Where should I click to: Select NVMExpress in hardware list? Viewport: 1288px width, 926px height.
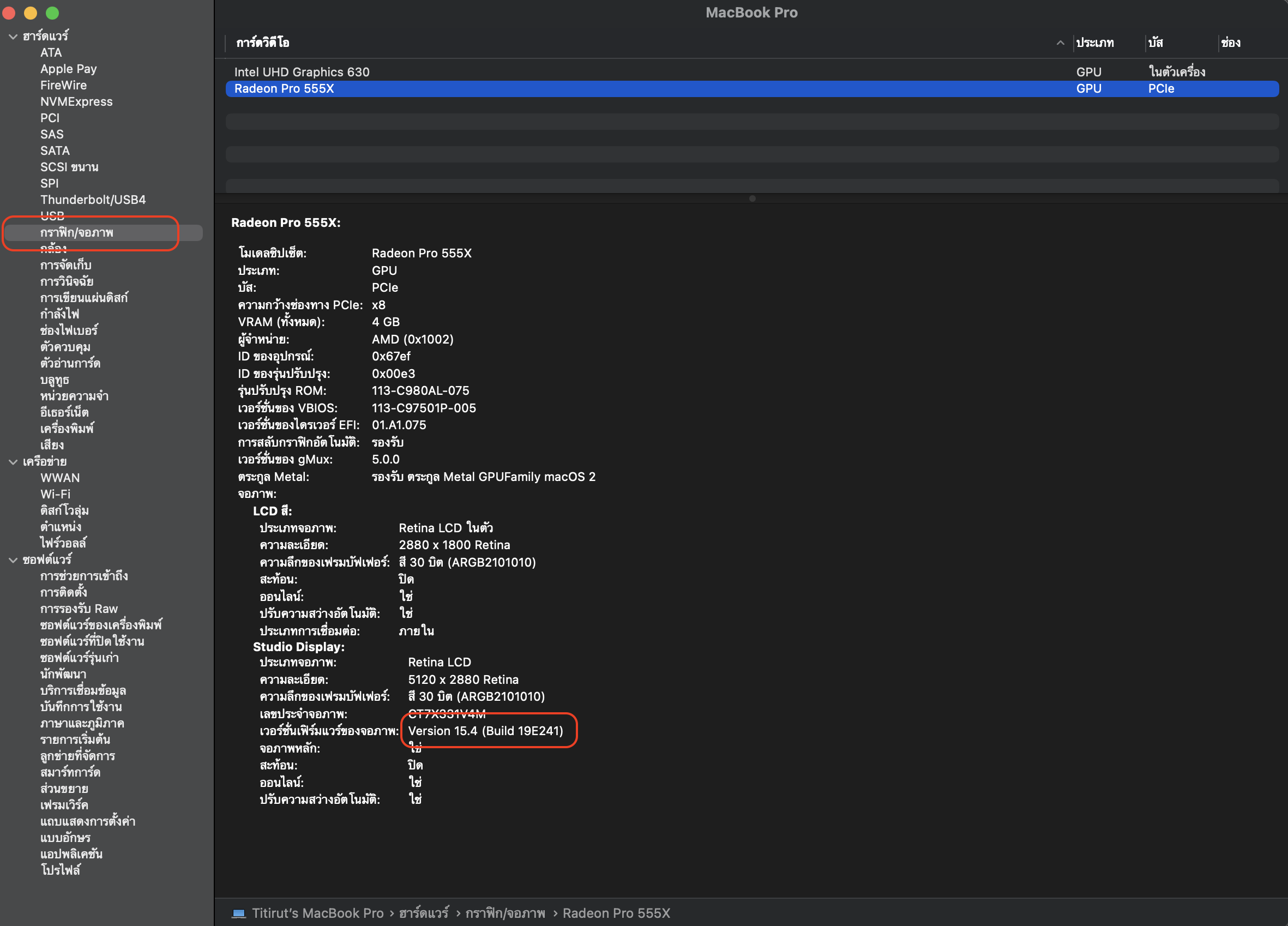(76, 101)
